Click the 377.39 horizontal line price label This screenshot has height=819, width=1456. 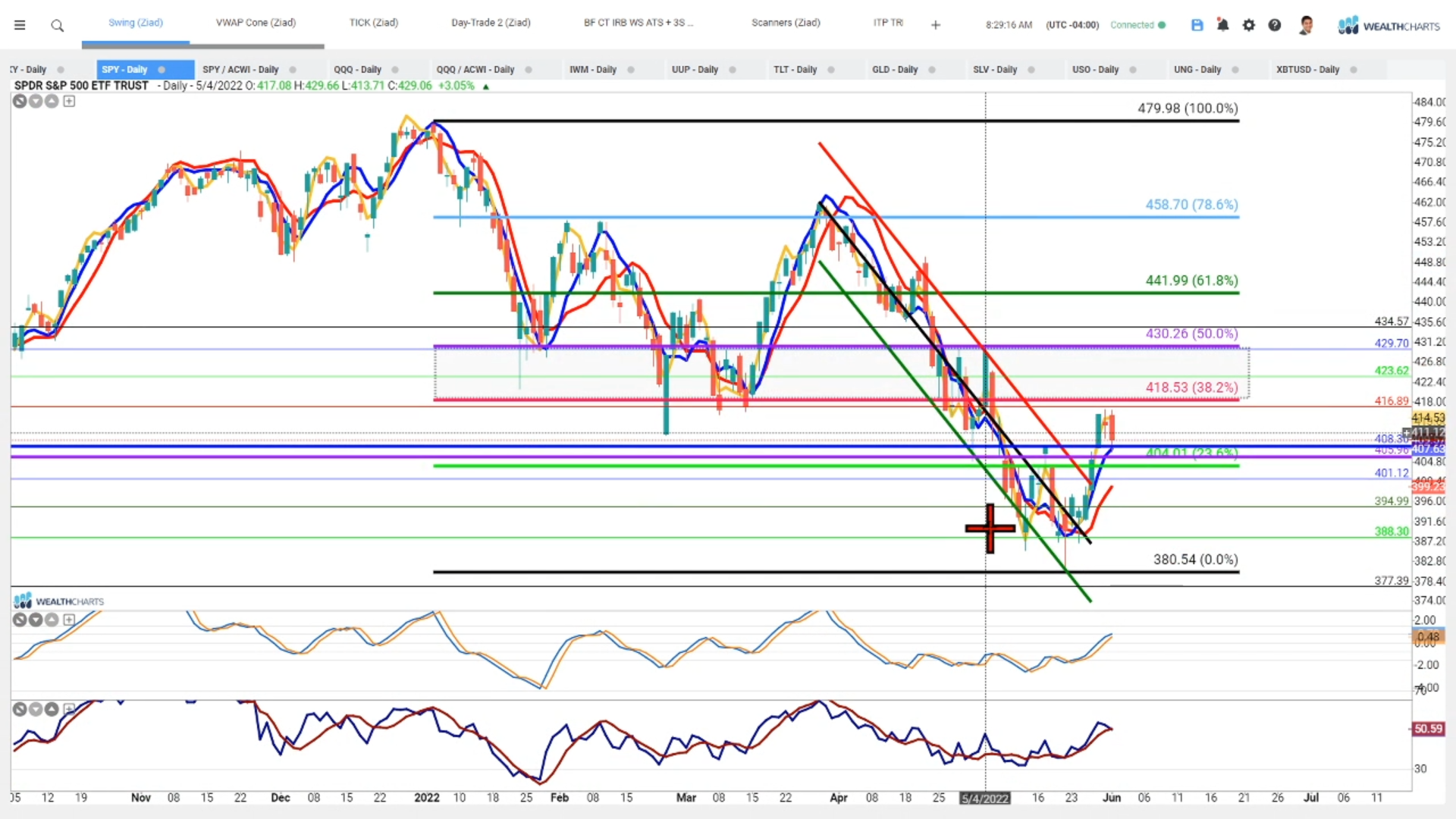point(1392,581)
